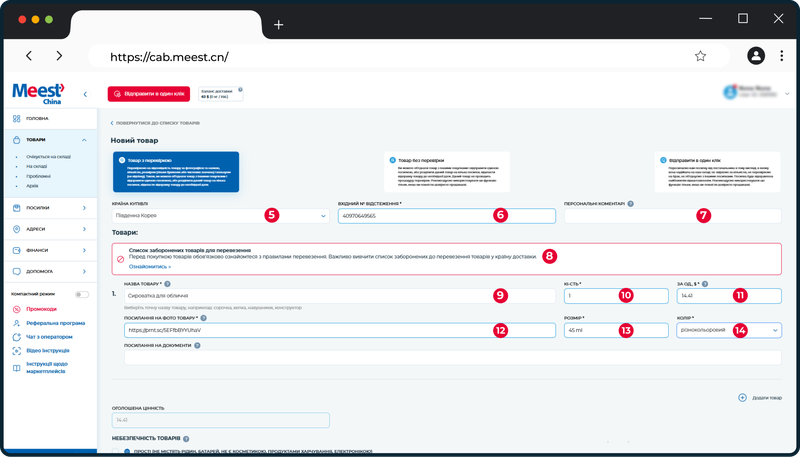Open the browser three-dot menu
Screen dimensions: 800x457
(x=781, y=56)
